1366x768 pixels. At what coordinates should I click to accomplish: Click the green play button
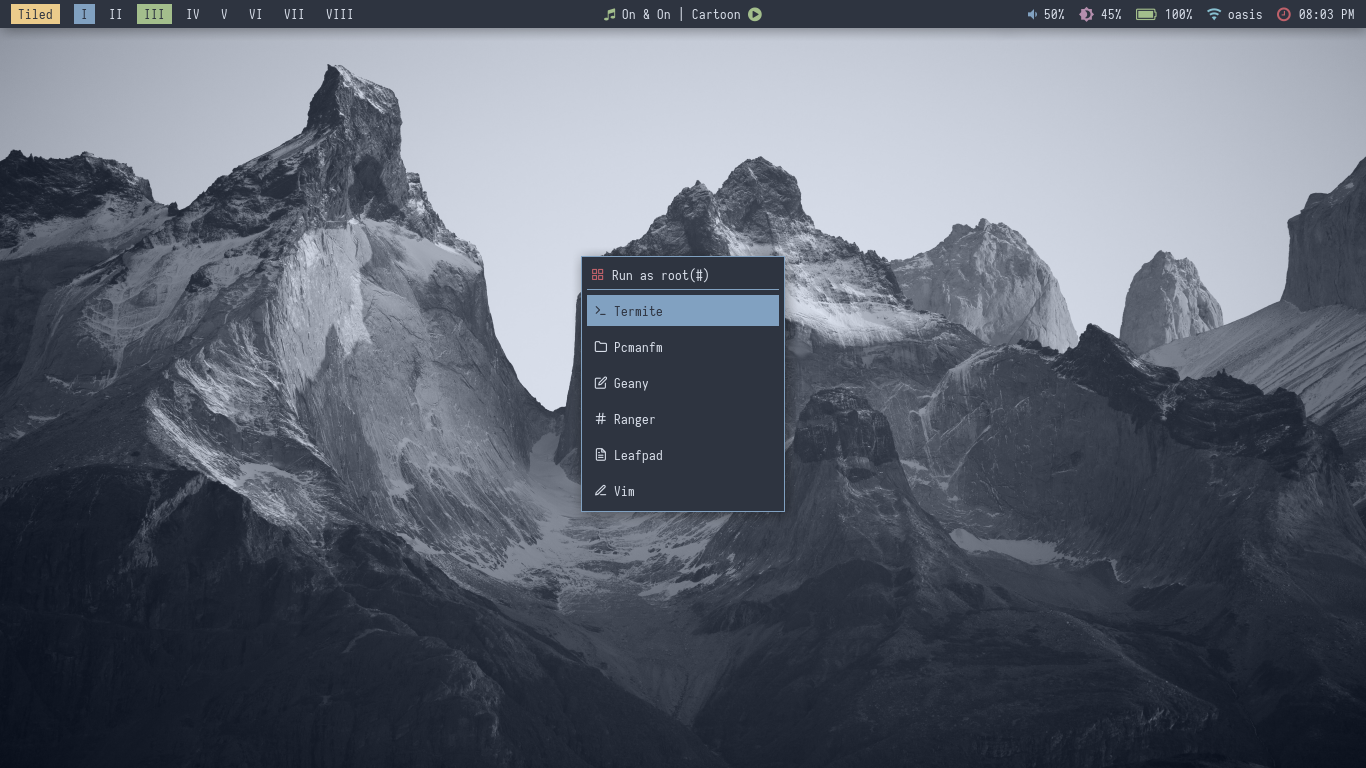pos(755,14)
